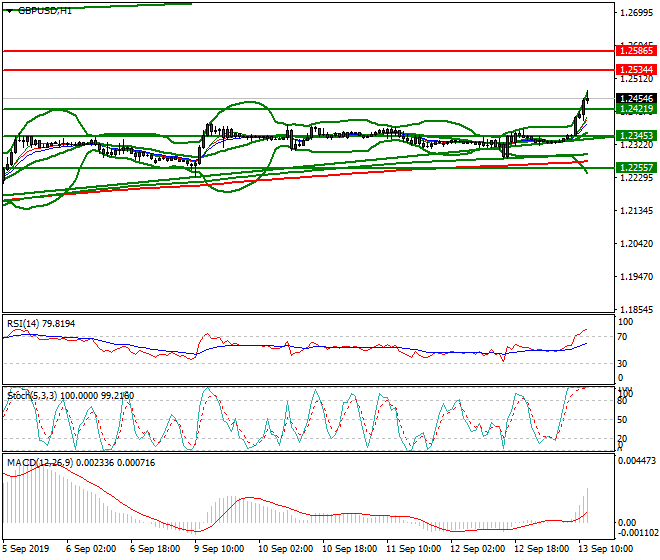Click the MACD(12,26,9) indicator label

[x=81, y=463]
